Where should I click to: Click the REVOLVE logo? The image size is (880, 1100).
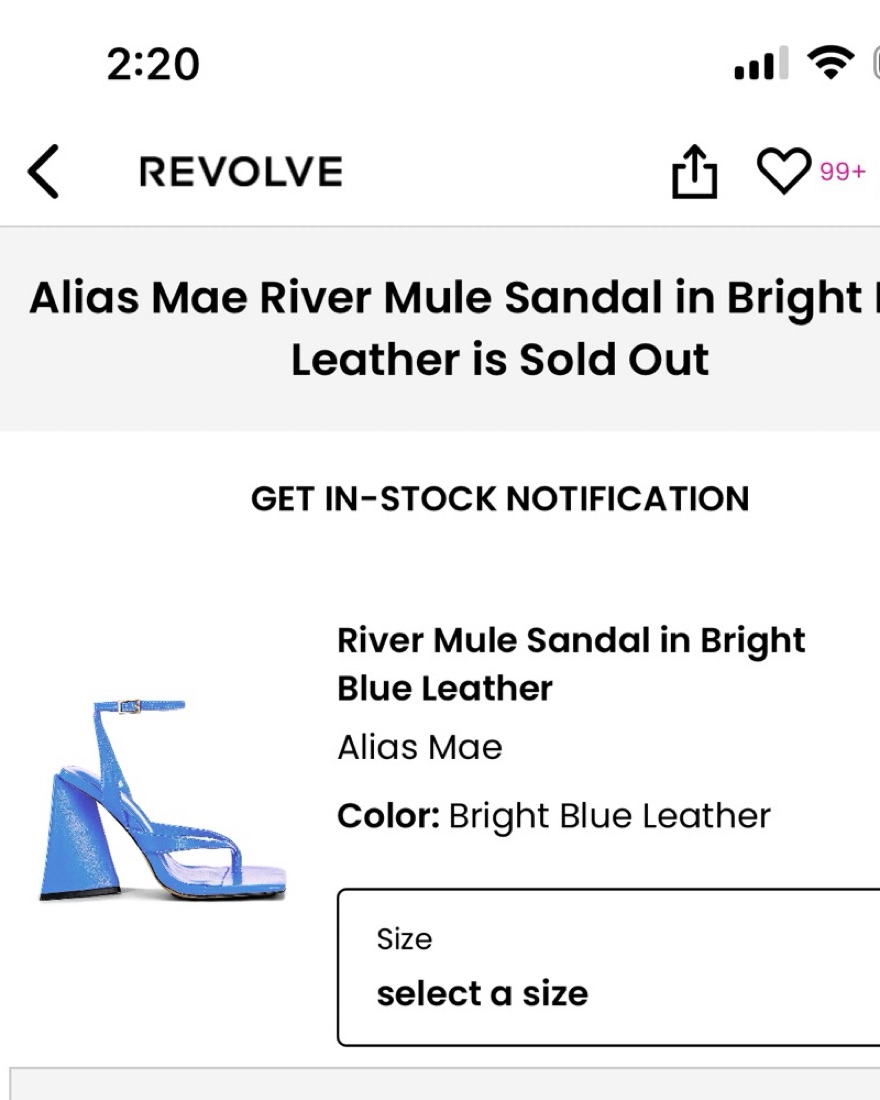point(241,172)
